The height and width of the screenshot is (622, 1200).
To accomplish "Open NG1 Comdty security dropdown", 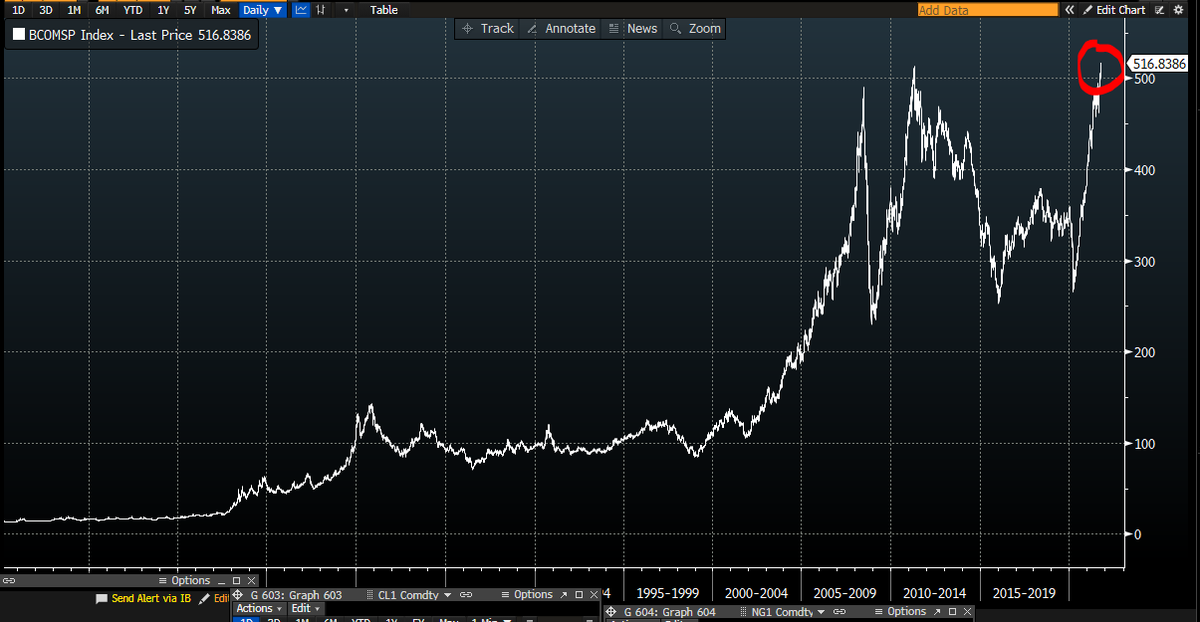I will (787, 612).
